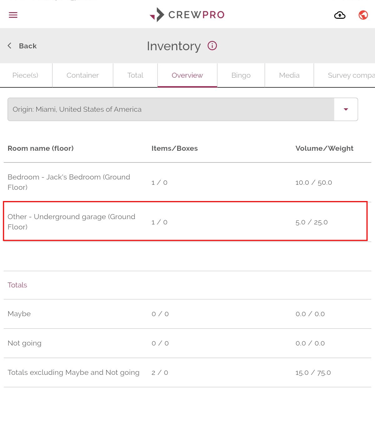Expand the Origin dropdown arrow
The image size is (375, 422).
(x=346, y=109)
